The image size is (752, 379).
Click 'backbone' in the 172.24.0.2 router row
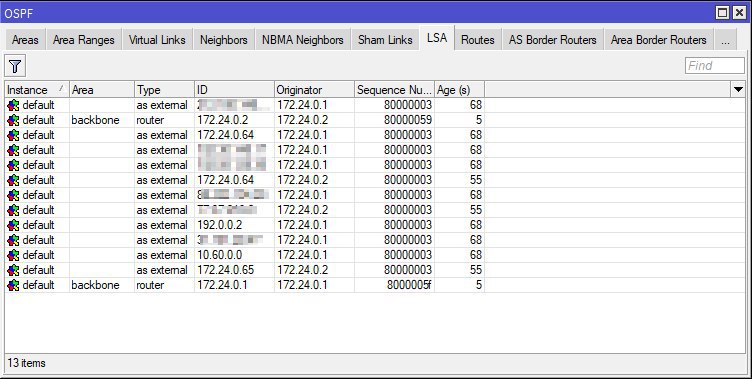(95, 120)
